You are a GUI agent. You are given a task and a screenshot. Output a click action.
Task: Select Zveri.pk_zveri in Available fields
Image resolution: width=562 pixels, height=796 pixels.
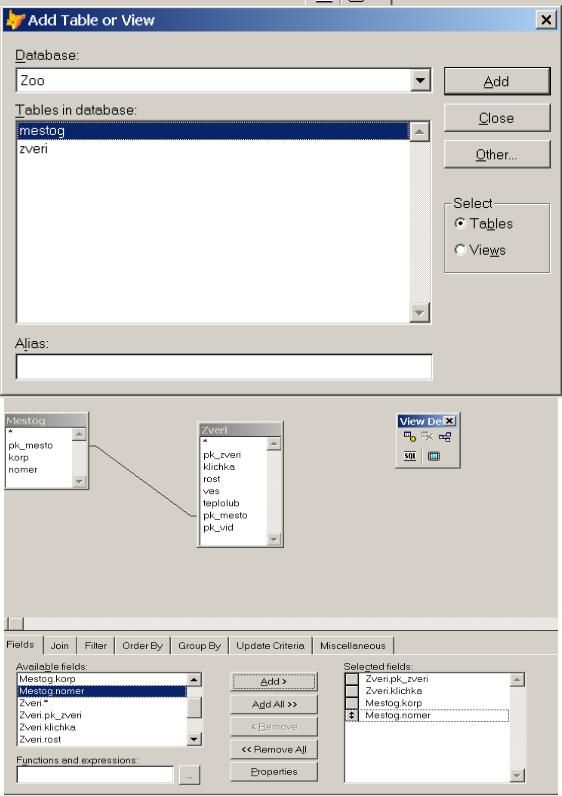click(x=102, y=715)
